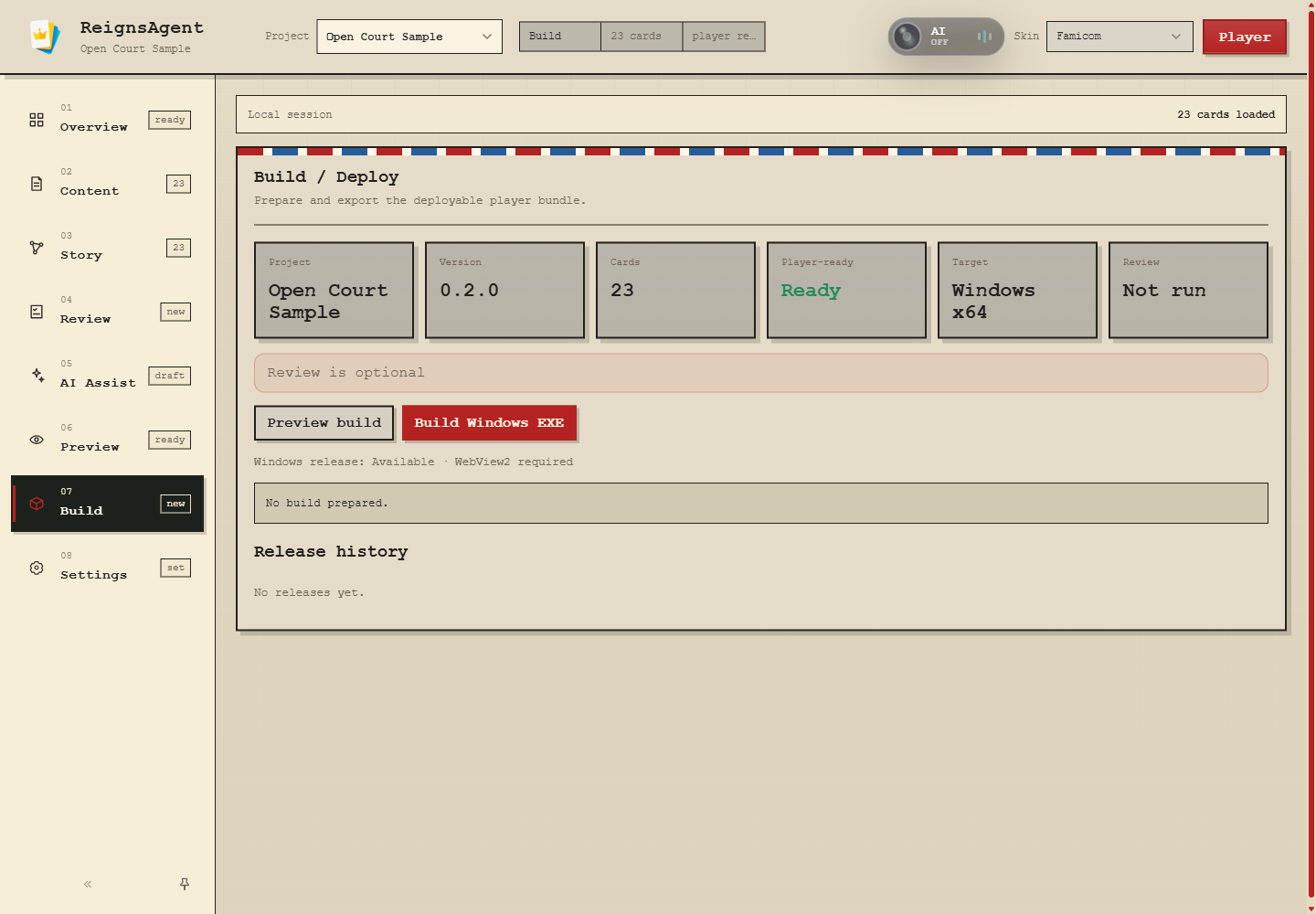Click the No releases yet text
Viewport: 1316px width, 914px height.
309,592
